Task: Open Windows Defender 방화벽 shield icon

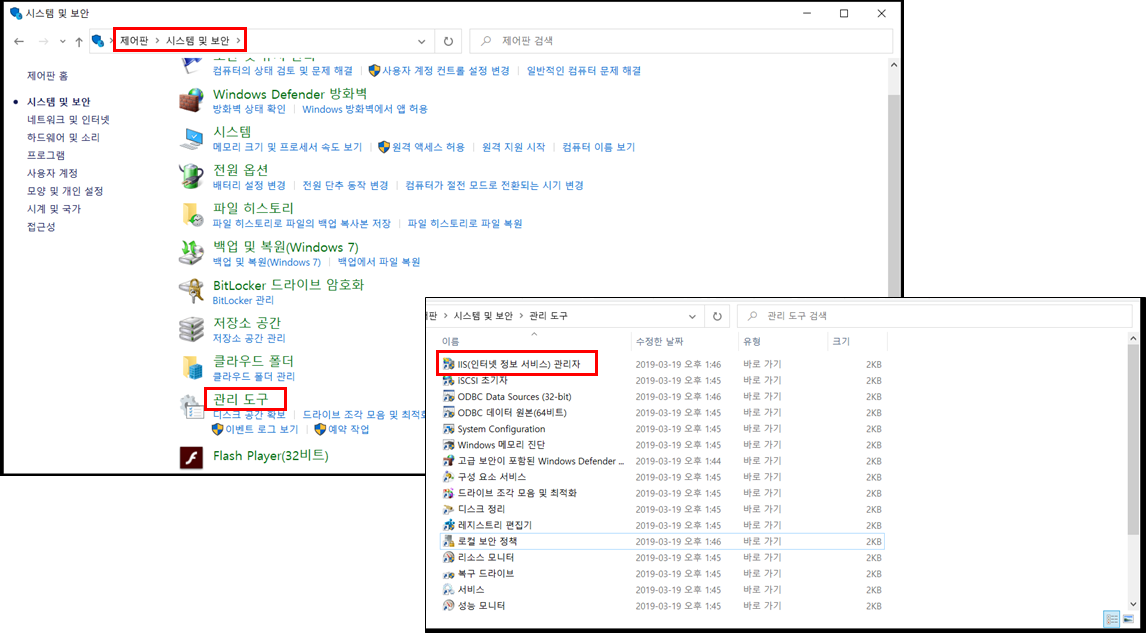Action: [191, 100]
